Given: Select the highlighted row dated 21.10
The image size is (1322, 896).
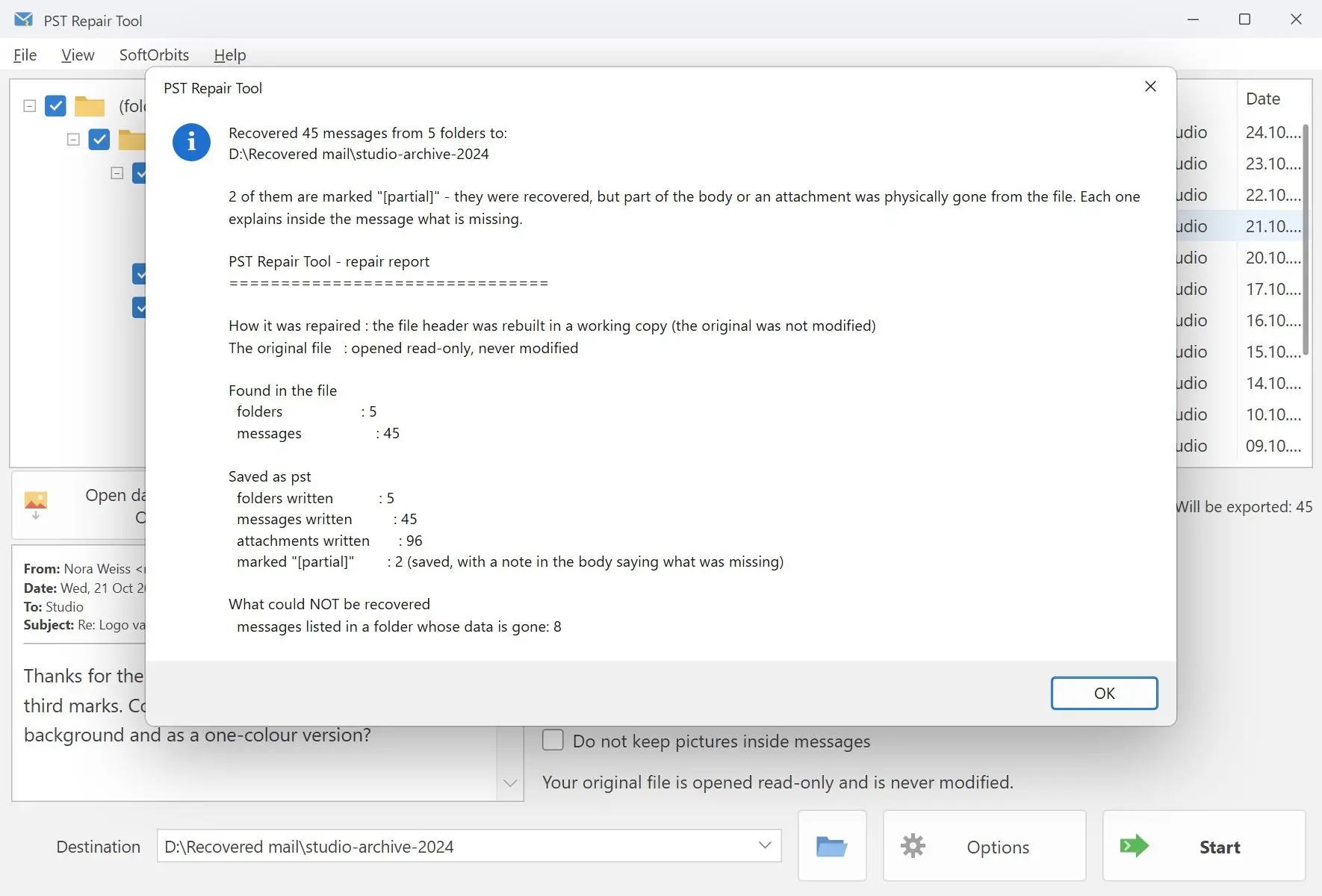Looking at the screenshot, I should pos(1240,226).
